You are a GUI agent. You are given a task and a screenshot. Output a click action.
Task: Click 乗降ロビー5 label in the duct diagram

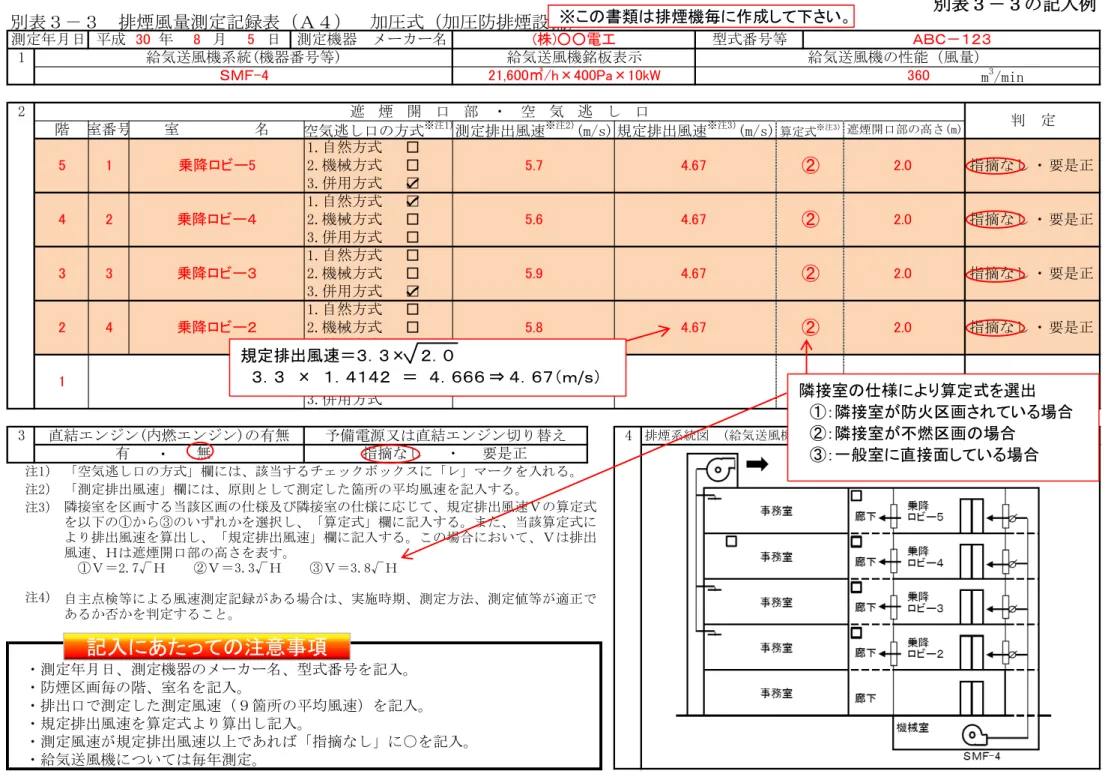point(925,511)
